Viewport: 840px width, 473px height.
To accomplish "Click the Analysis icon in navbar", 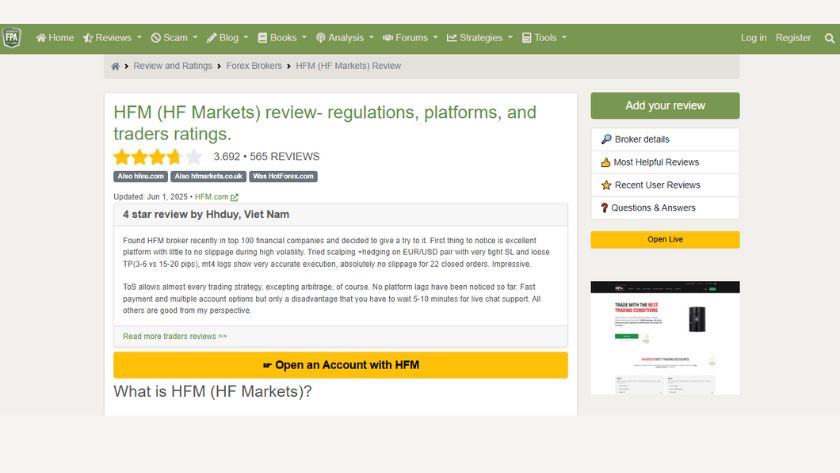I will tap(320, 37).
